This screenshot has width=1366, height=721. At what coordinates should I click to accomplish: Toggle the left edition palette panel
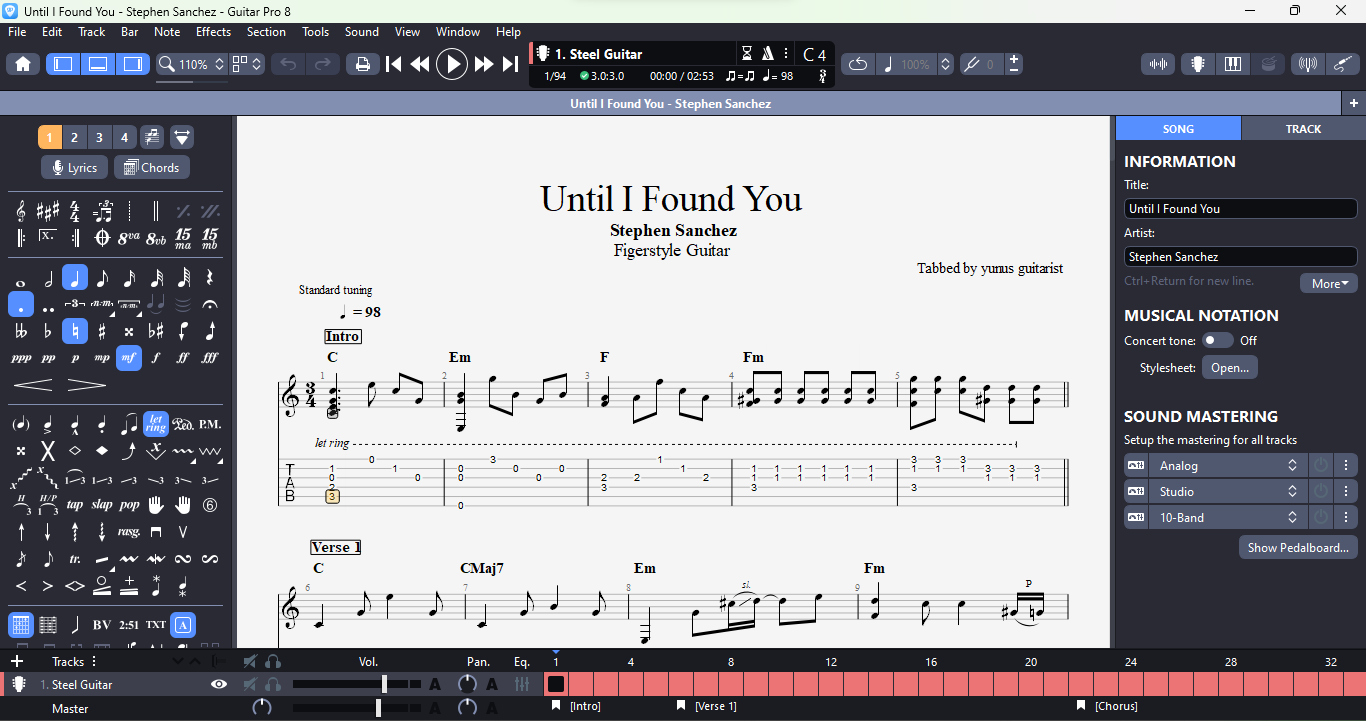tap(63, 64)
